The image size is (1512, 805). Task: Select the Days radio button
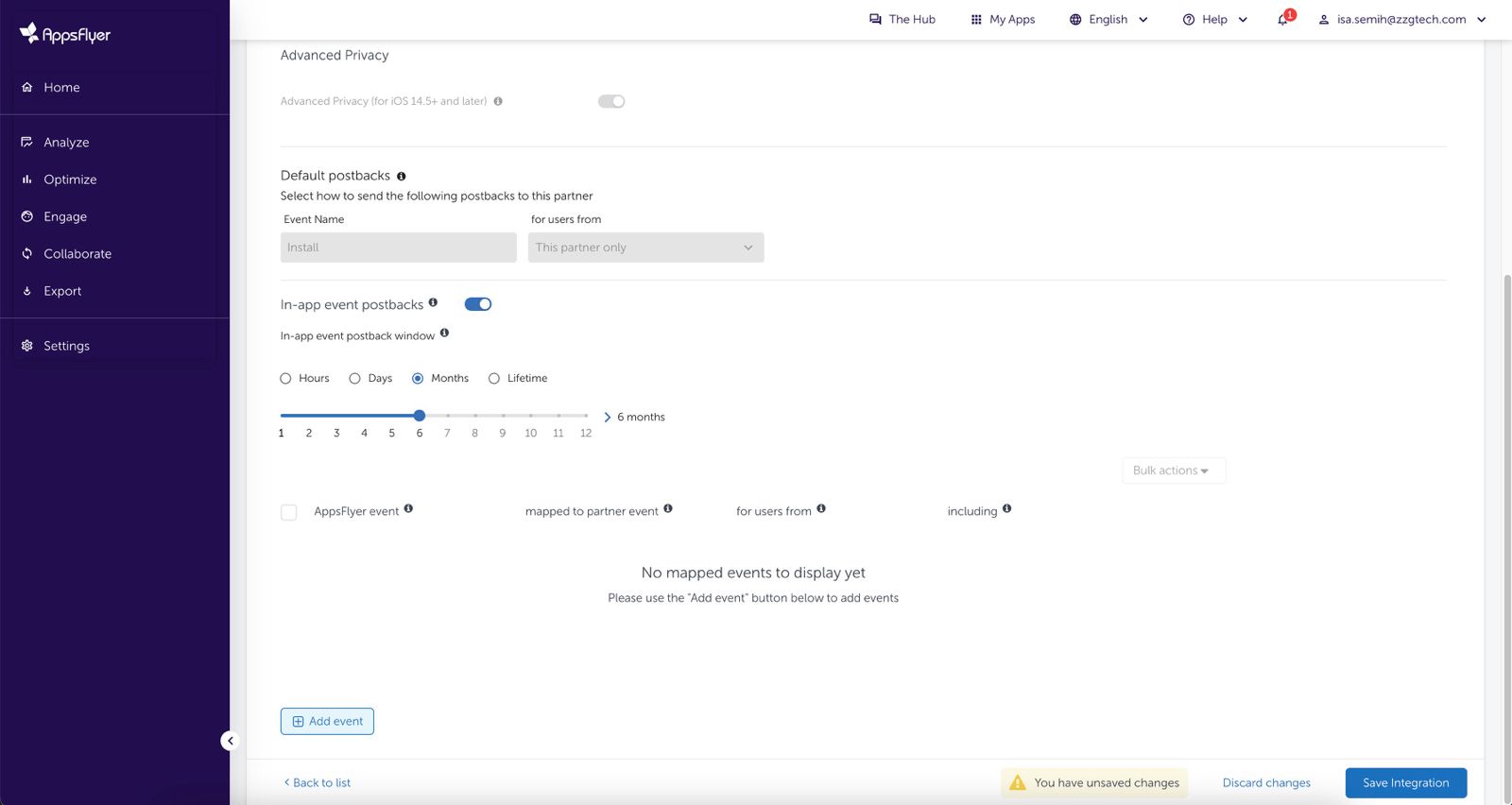[354, 379]
